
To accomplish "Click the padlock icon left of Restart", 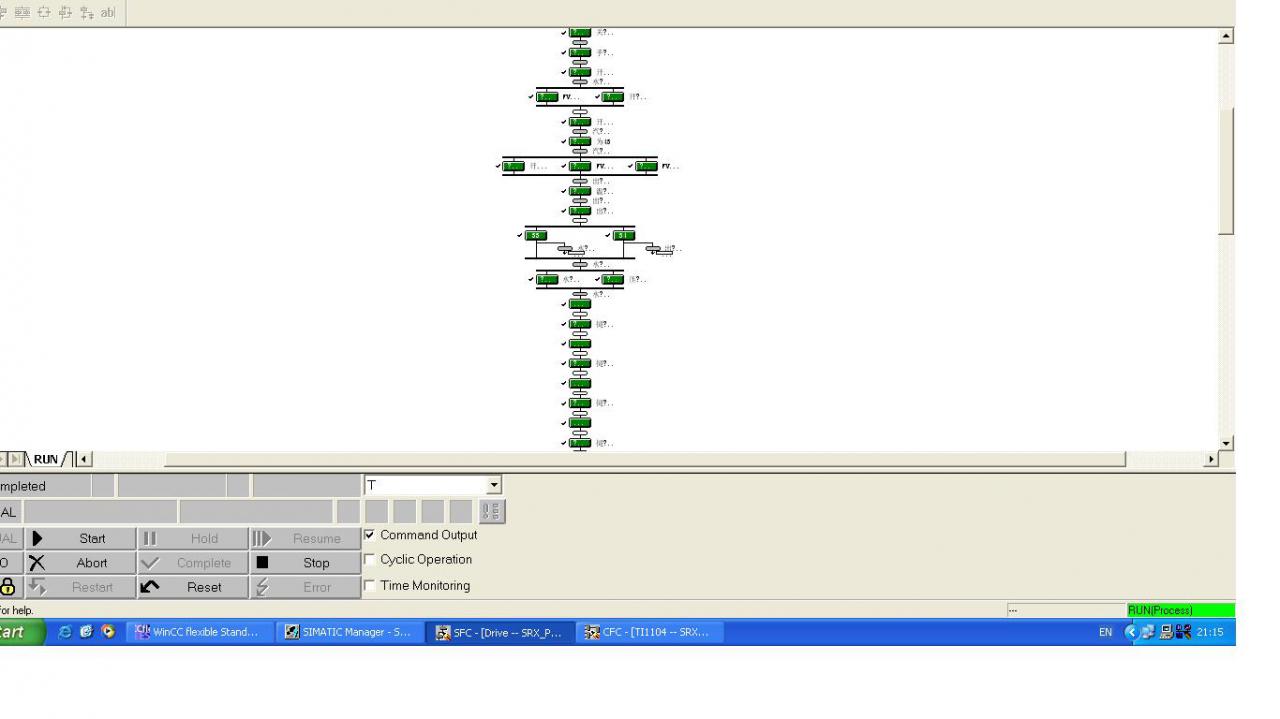I will click(8, 587).
